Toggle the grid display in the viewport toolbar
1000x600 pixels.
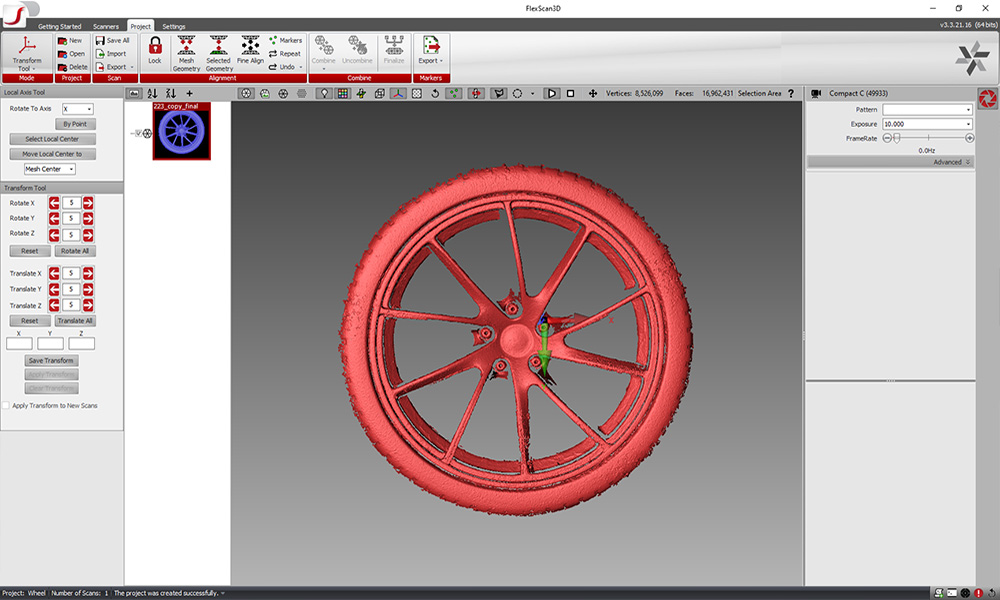[x=341, y=91]
